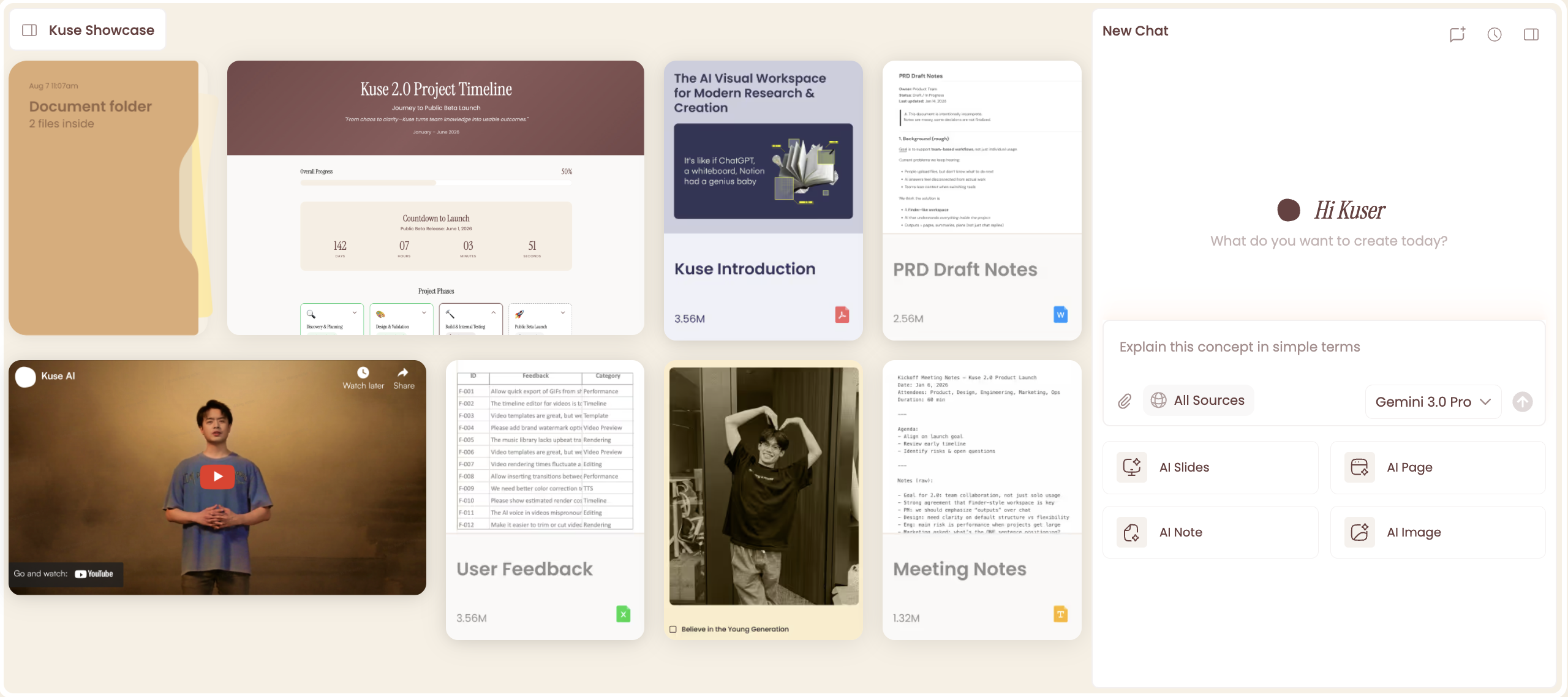The image size is (1568, 697).
Task: Select the AI Slides creation tool
Action: (x=1210, y=467)
